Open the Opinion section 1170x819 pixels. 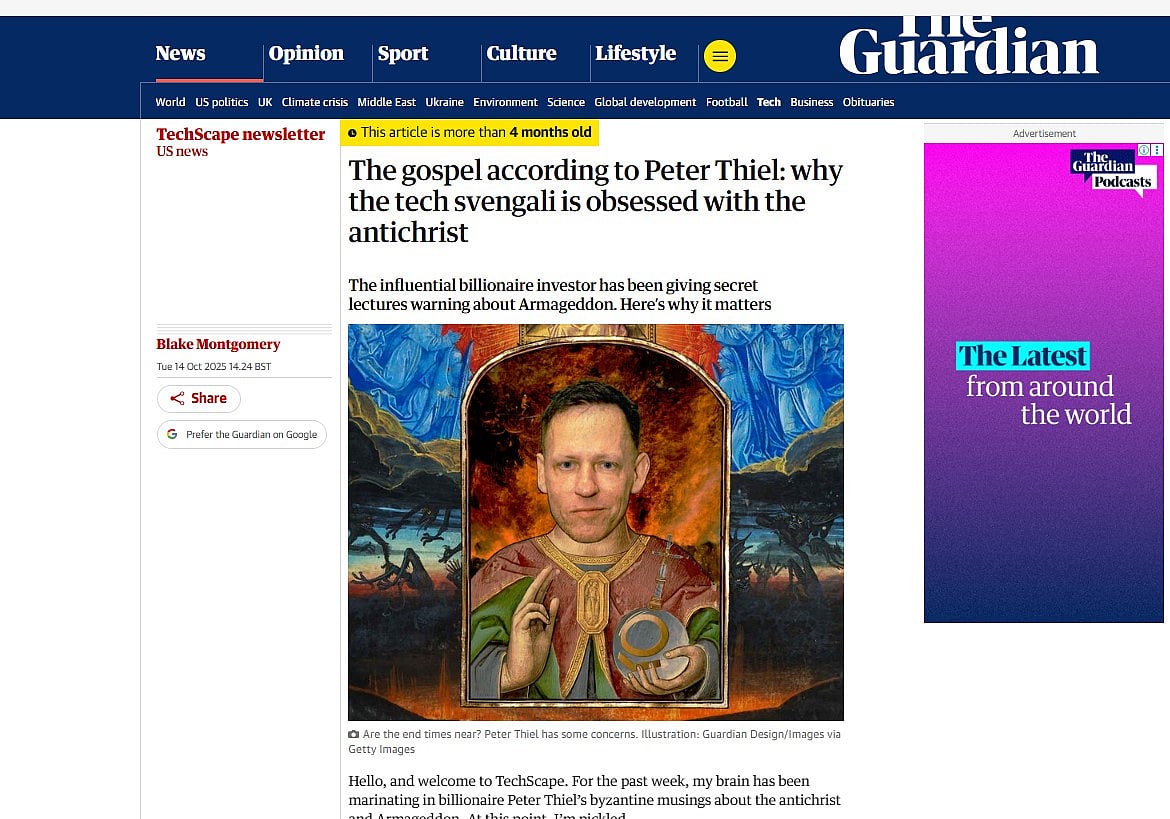[306, 53]
